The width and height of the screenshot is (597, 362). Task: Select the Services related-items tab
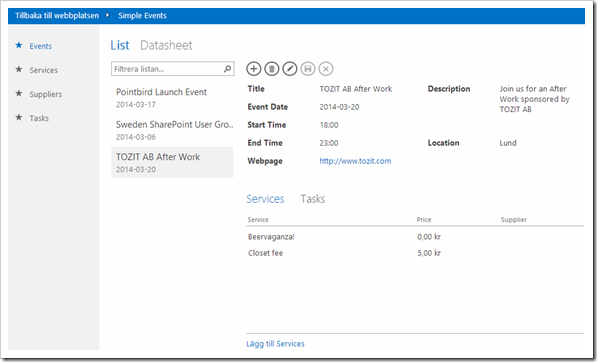pyautogui.click(x=265, y=199)
